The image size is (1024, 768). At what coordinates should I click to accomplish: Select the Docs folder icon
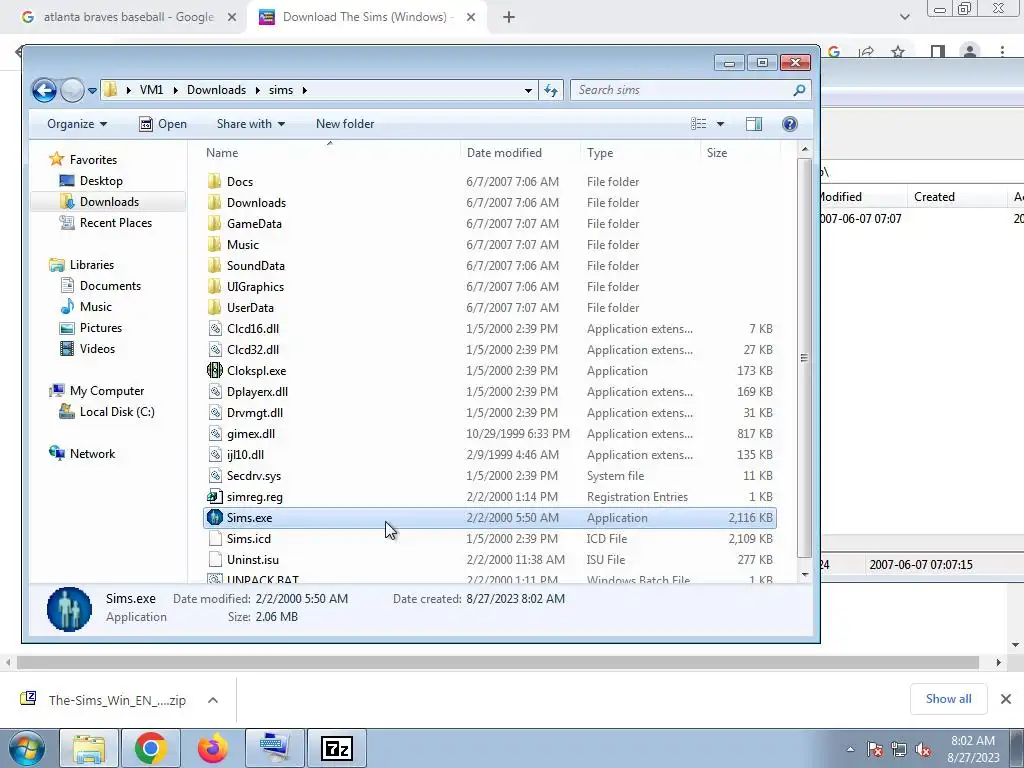(214, 182)
